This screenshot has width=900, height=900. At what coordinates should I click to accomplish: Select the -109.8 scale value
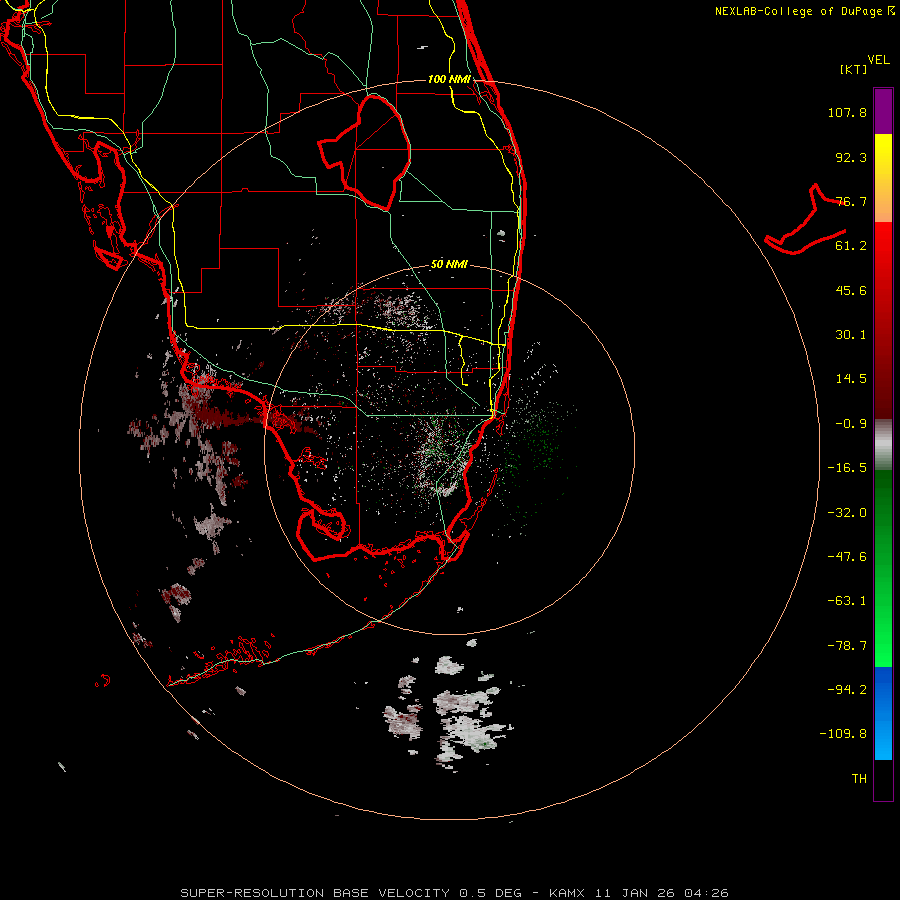(x=843, y=734)
